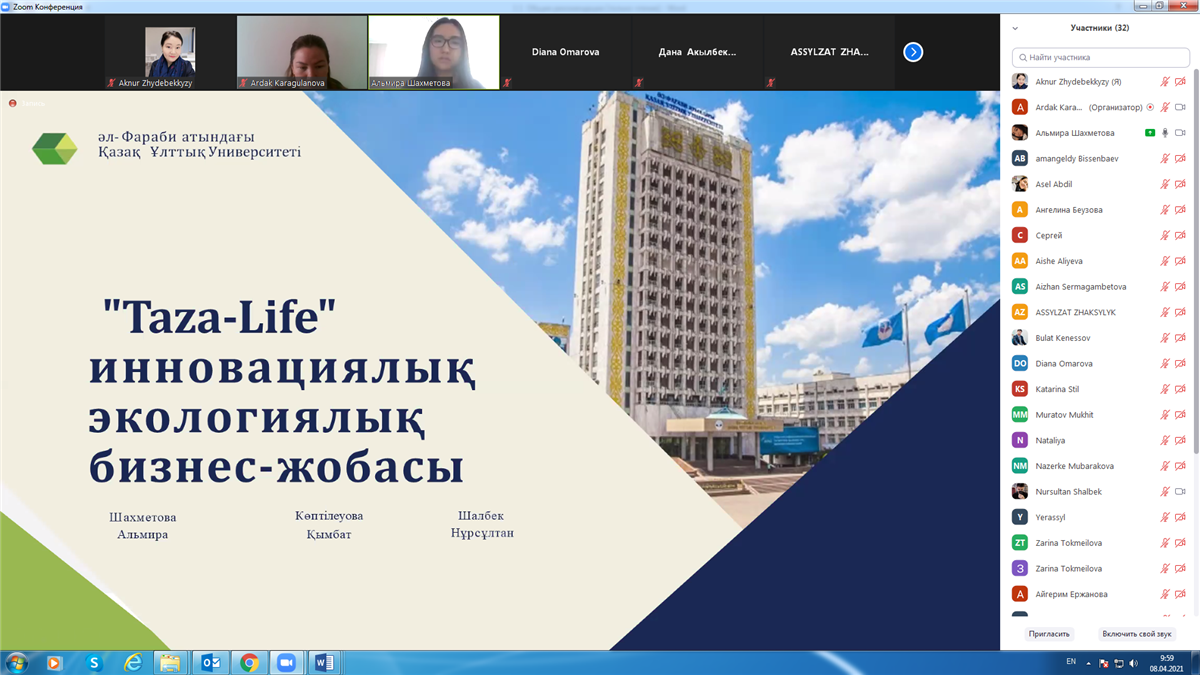Click the camera icon next to Ardak Karagulanova
Image resolution: width=1200 pixels, height=675 pixels.
(x=1180, y=107)
